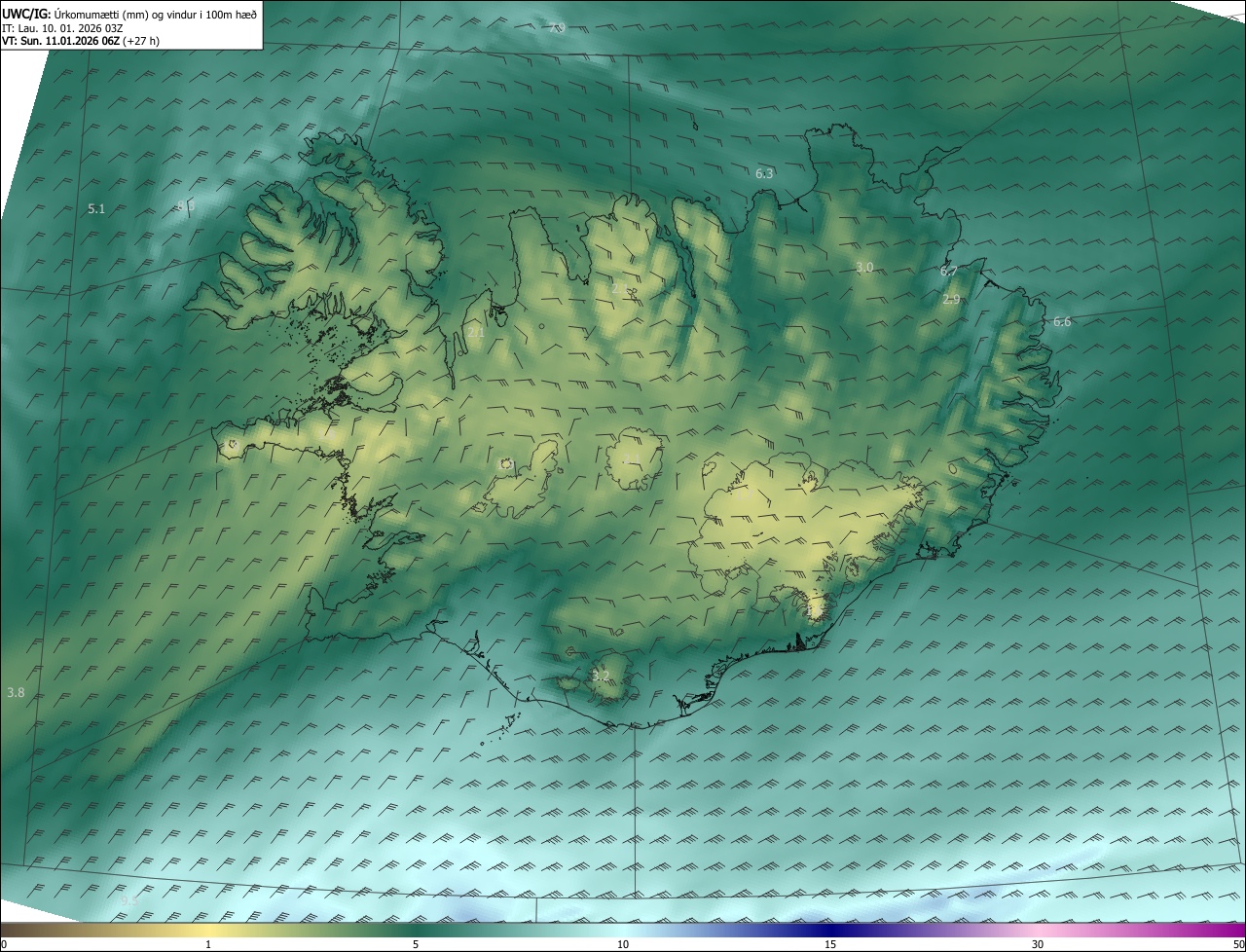
Task: Click the "1" label on the color scale
Action: [208, 945]
